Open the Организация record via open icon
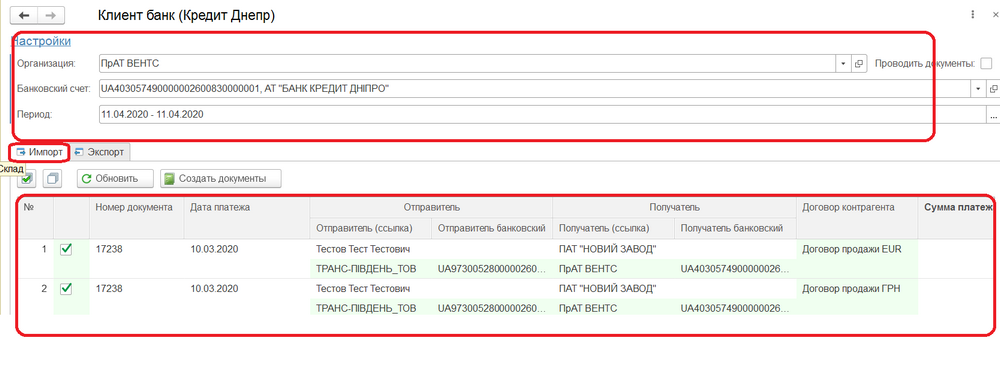The height and width of the screenshot is (388, 1000). click(x=858, y=64)
